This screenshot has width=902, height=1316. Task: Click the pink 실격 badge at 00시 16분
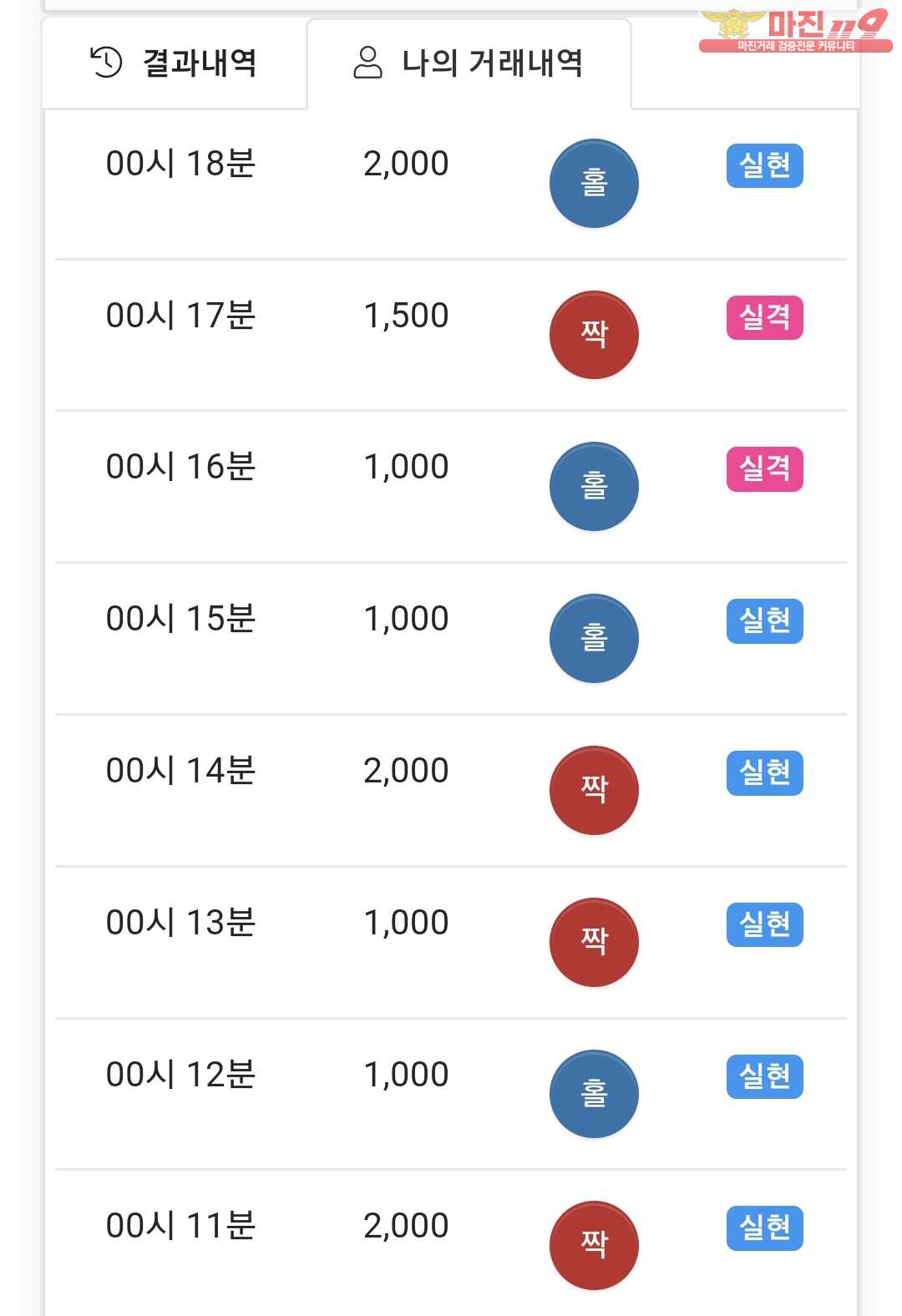coord(765,469)
